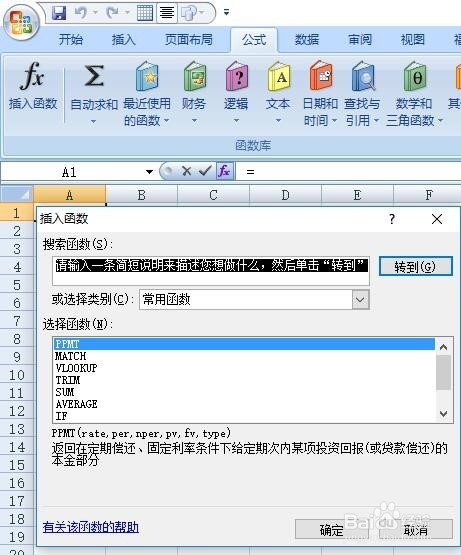Click the AutoSum sigma icon
The width and height of the screenshot is (461, 555).
(x=94, y=76)
